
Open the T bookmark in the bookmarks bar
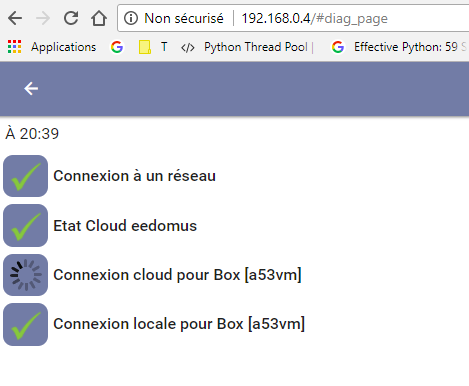[164, 47]
